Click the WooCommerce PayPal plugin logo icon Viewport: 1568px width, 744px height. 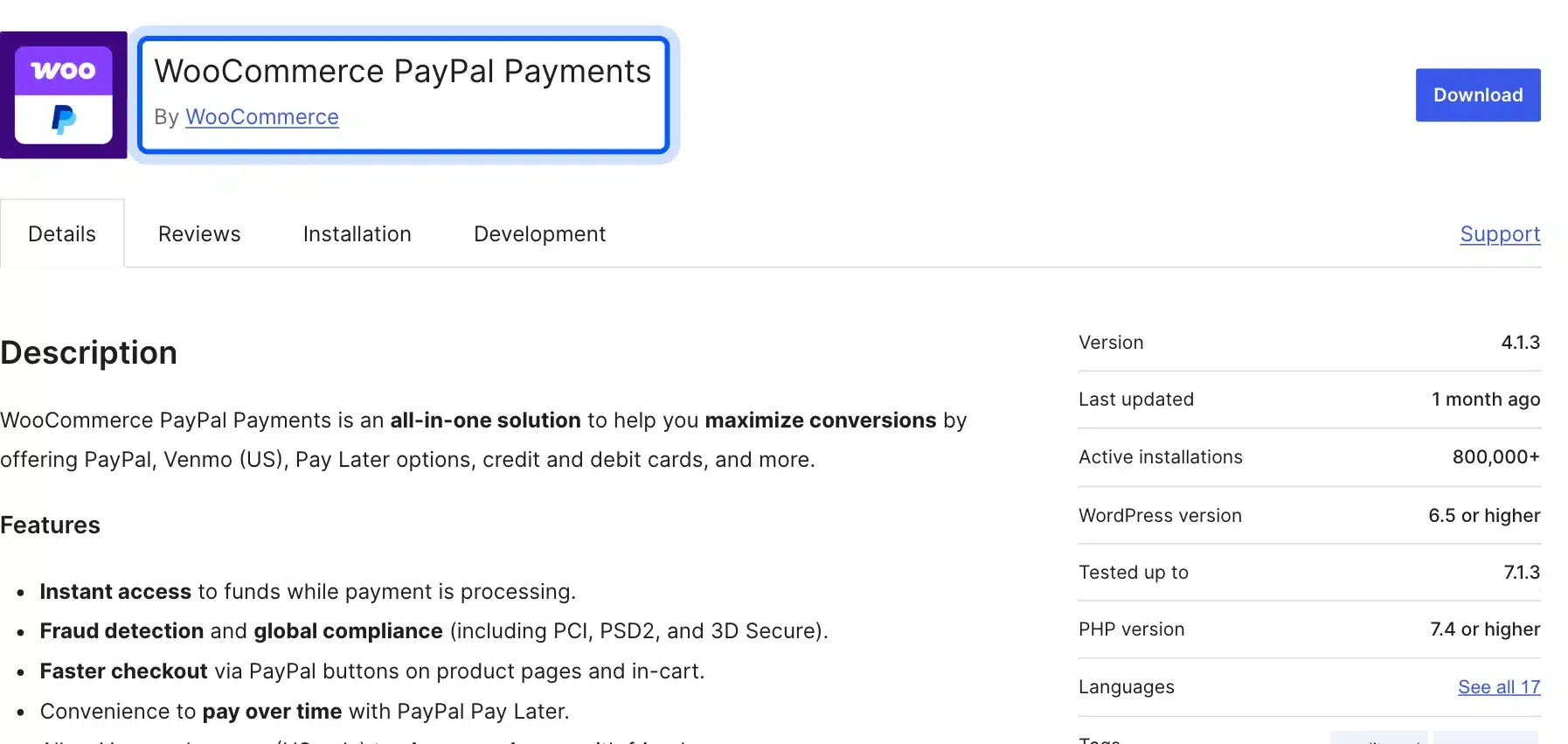[x=63, y=95]
